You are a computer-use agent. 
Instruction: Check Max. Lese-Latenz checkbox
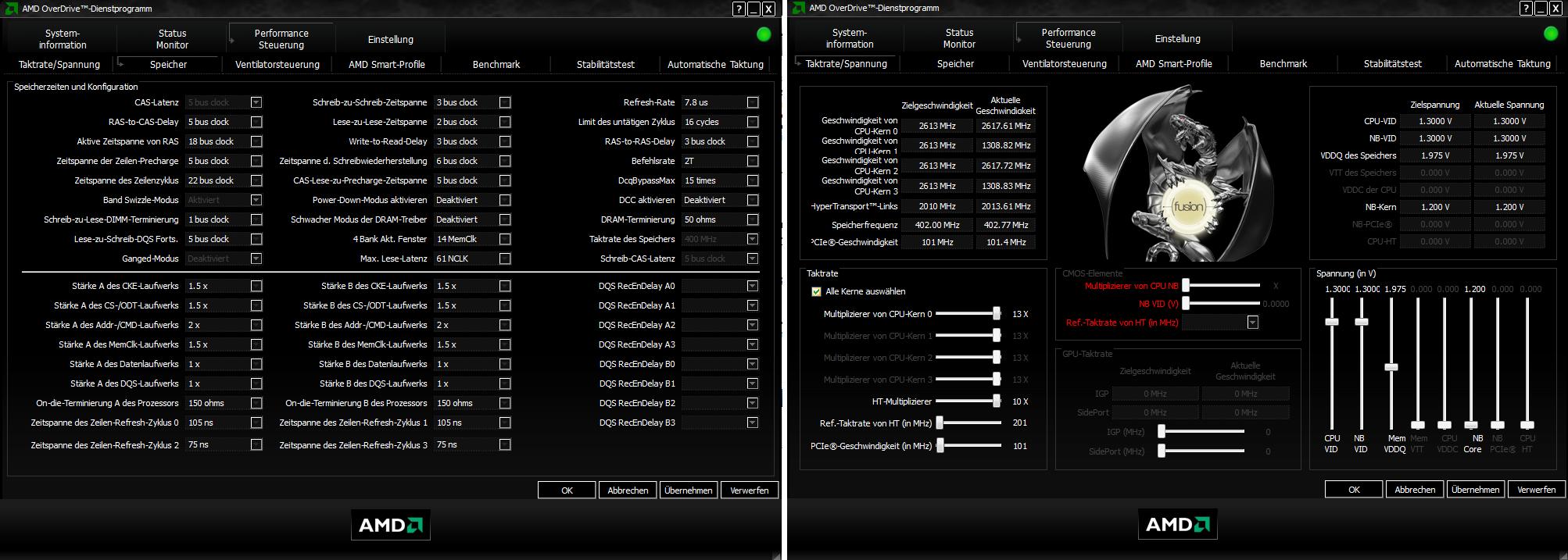(x=505, y=259)
